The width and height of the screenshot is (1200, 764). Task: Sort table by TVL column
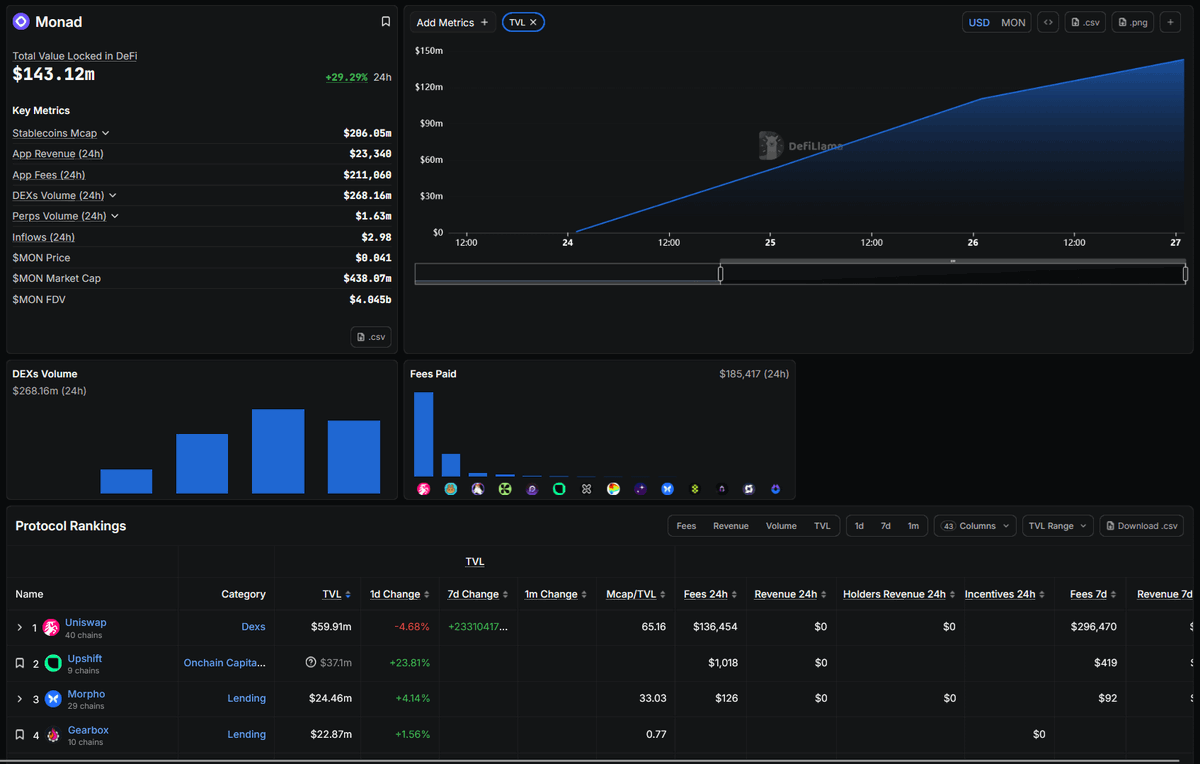pos(336,594)
